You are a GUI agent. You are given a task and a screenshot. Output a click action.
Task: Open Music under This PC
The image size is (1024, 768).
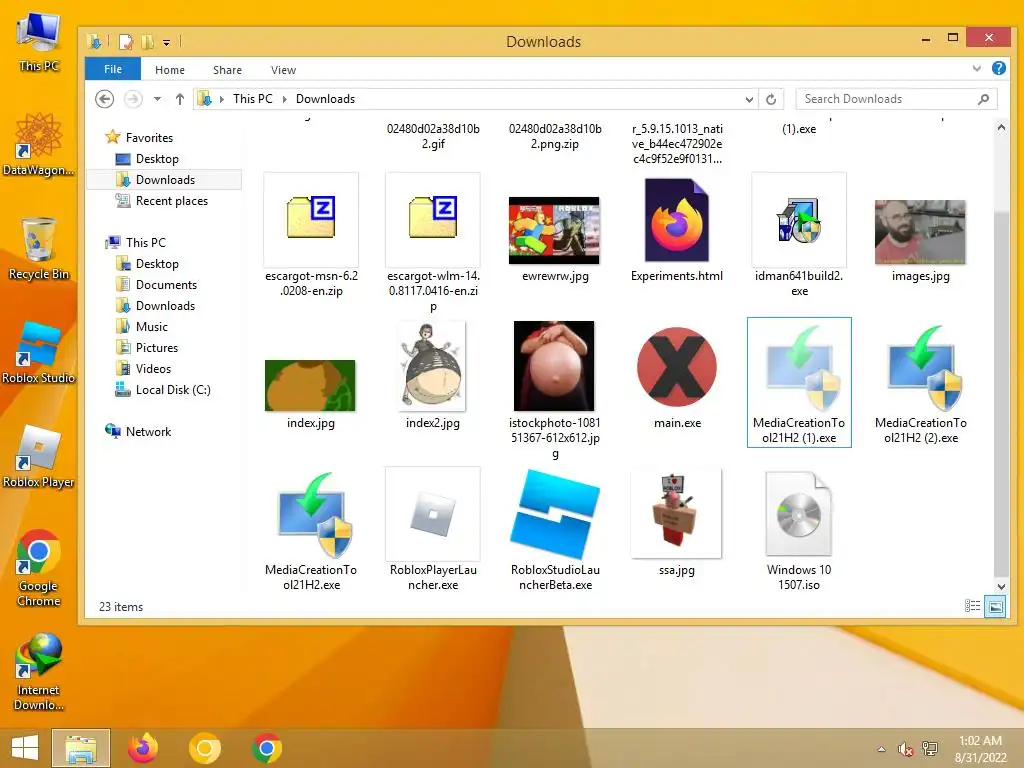click(x=152, y=327)
